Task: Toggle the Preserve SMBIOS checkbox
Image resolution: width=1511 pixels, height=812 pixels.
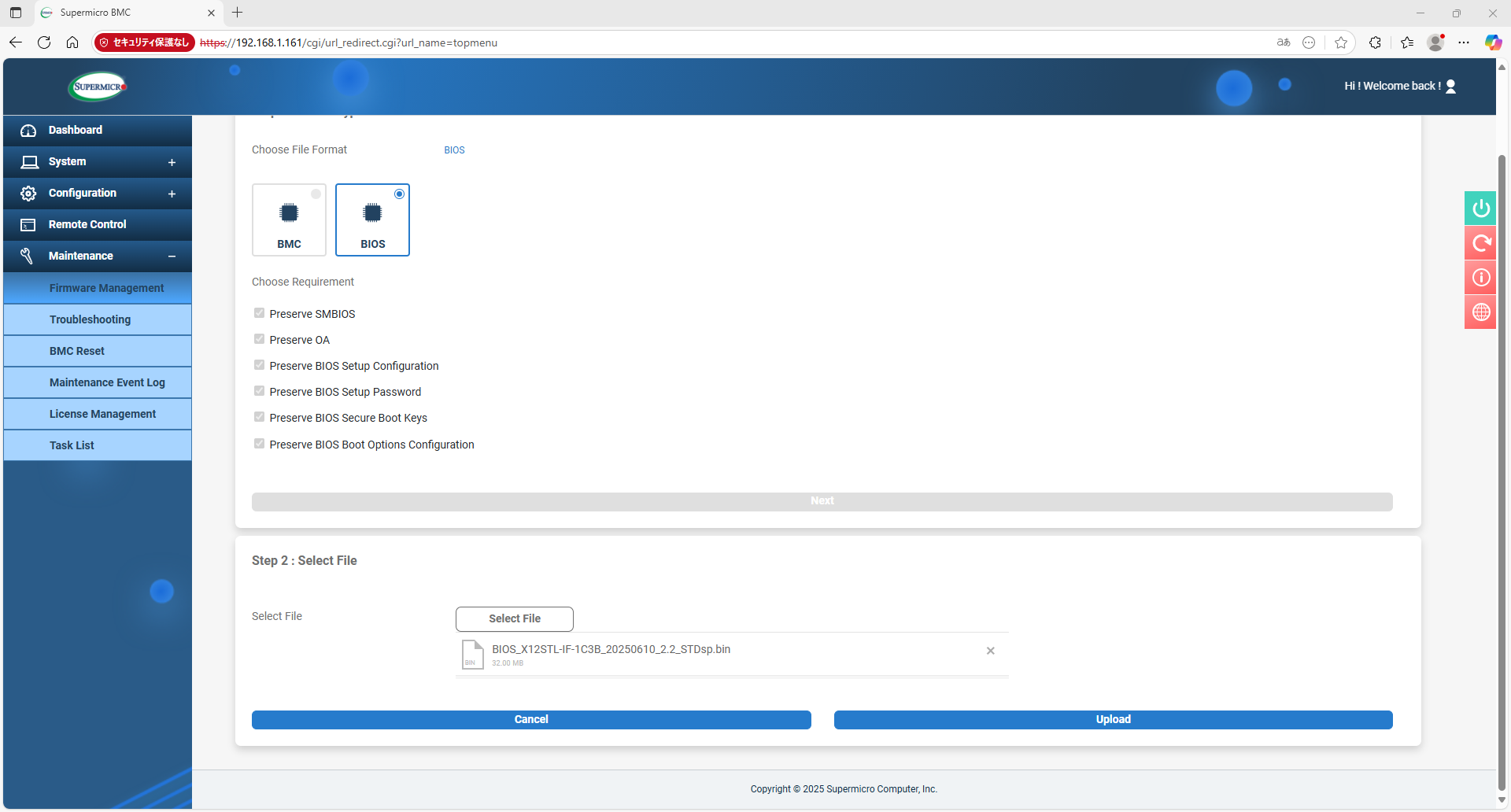Action: (260, 313)
